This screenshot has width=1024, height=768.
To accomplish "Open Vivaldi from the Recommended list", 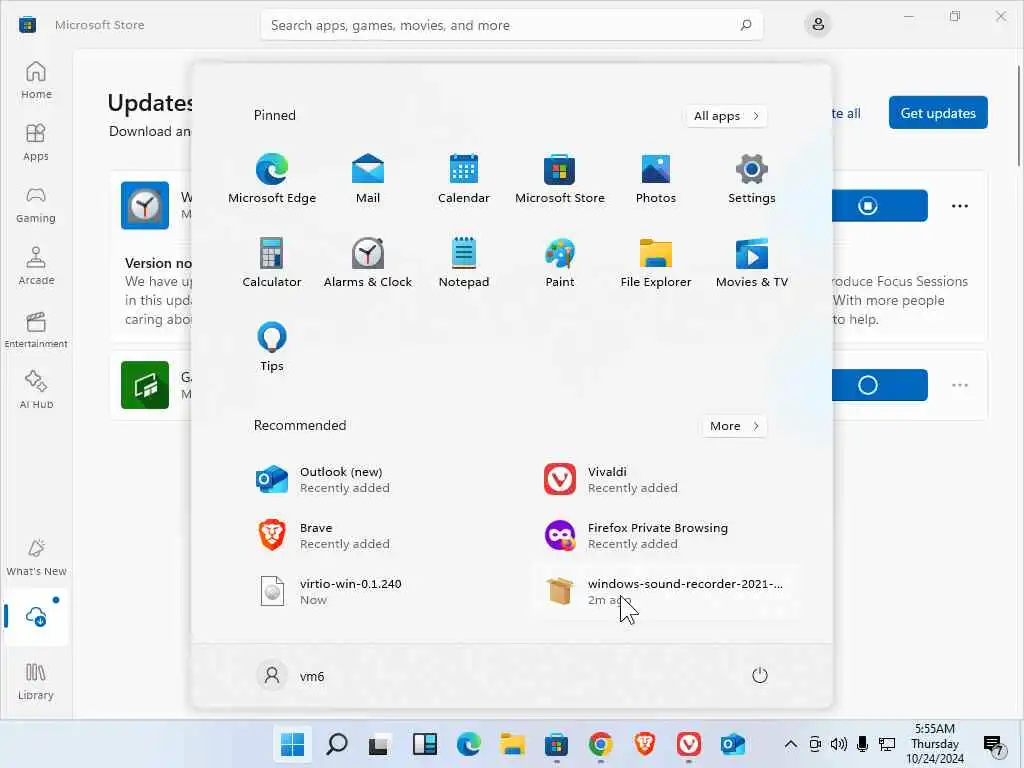I will tap(666, 479).
